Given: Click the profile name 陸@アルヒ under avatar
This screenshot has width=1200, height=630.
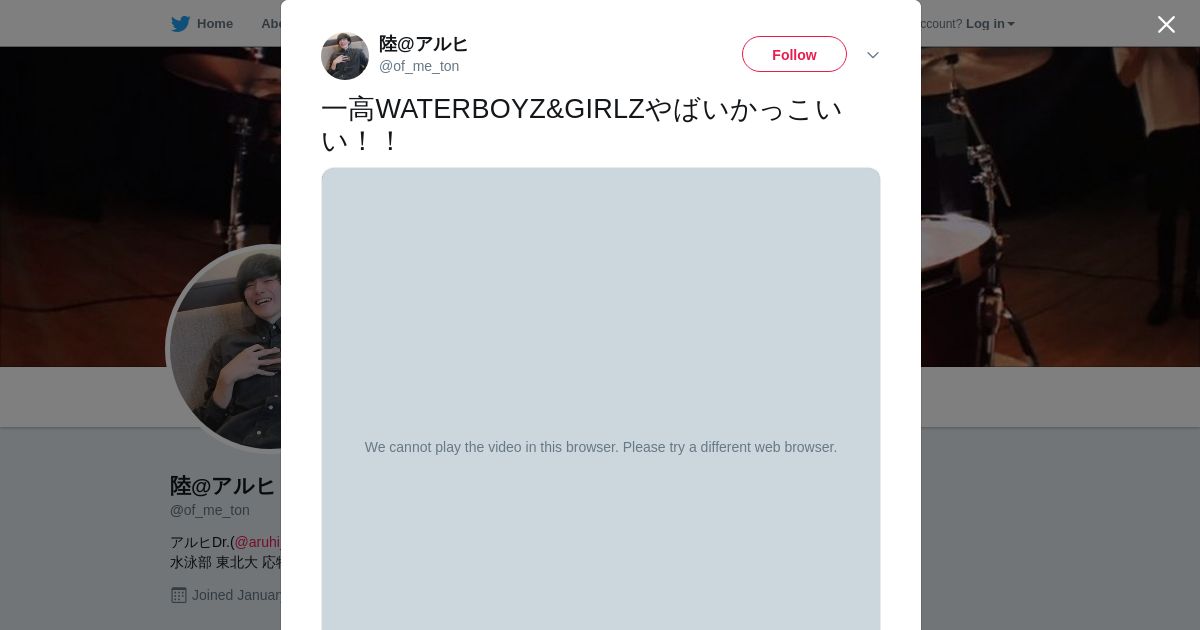Looking at the screenshot, I should pyautogui.click(x=221, y=486).
